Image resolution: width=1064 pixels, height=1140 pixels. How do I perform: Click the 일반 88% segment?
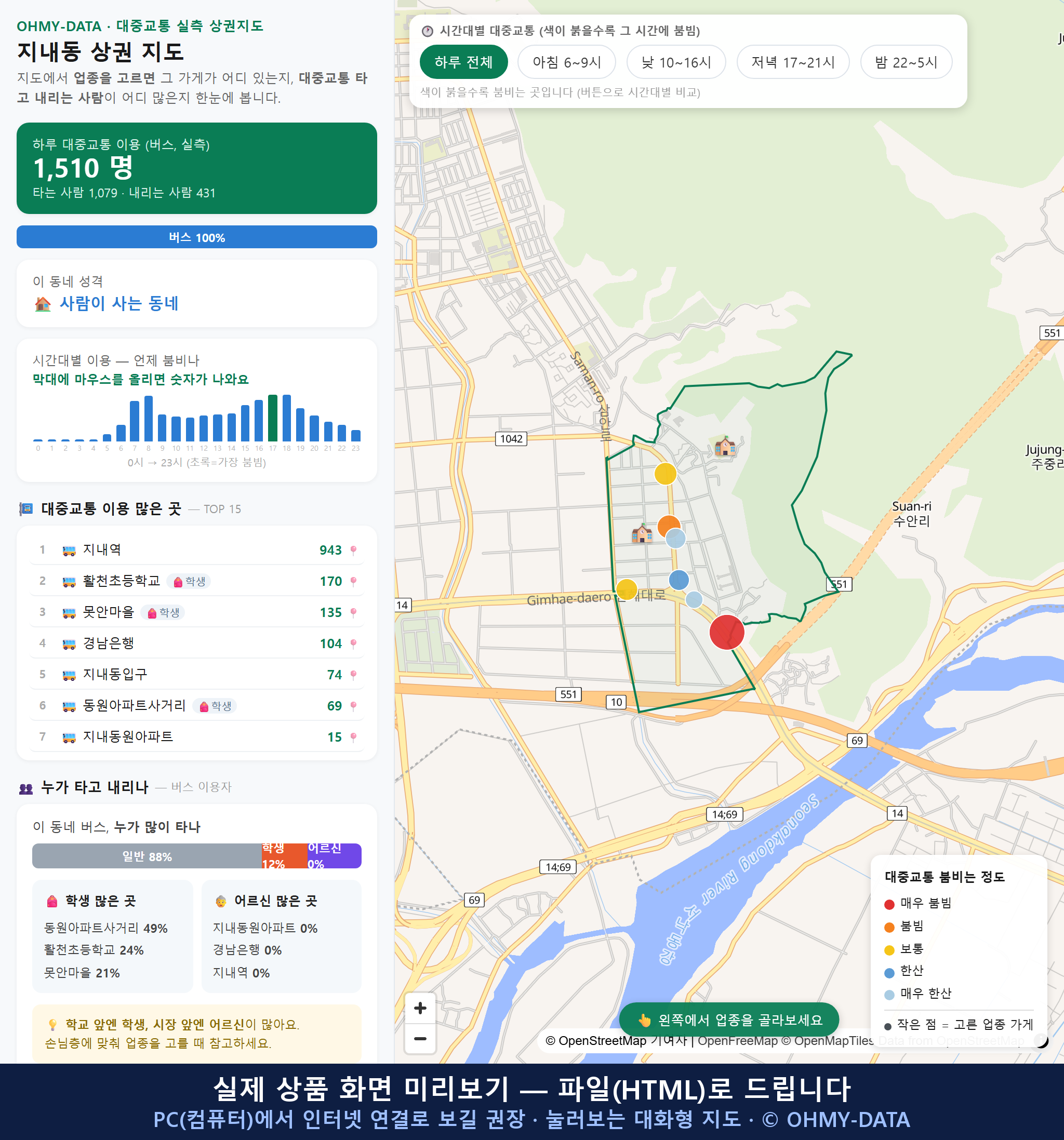(x=147, y=856)
